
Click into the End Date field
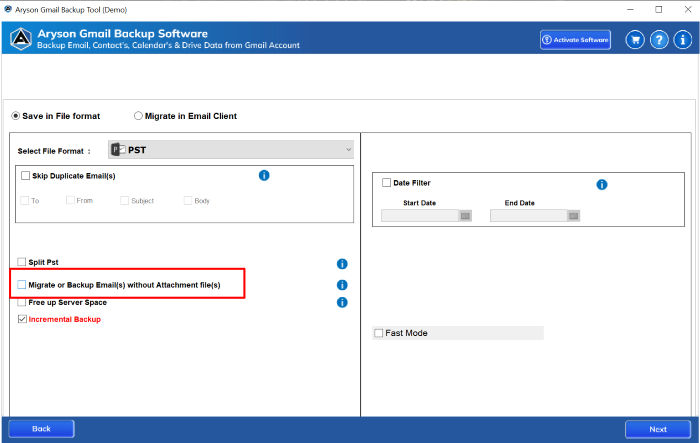[x=529, y=216]
